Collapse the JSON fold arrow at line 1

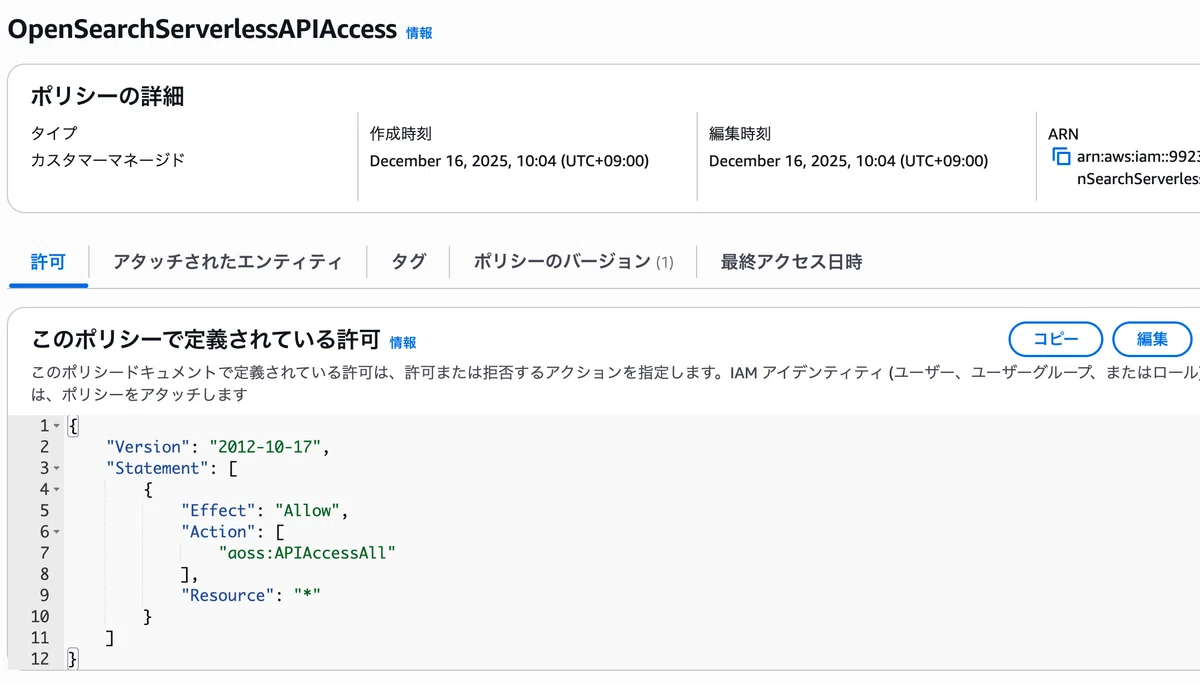click(x=57, y=426)
